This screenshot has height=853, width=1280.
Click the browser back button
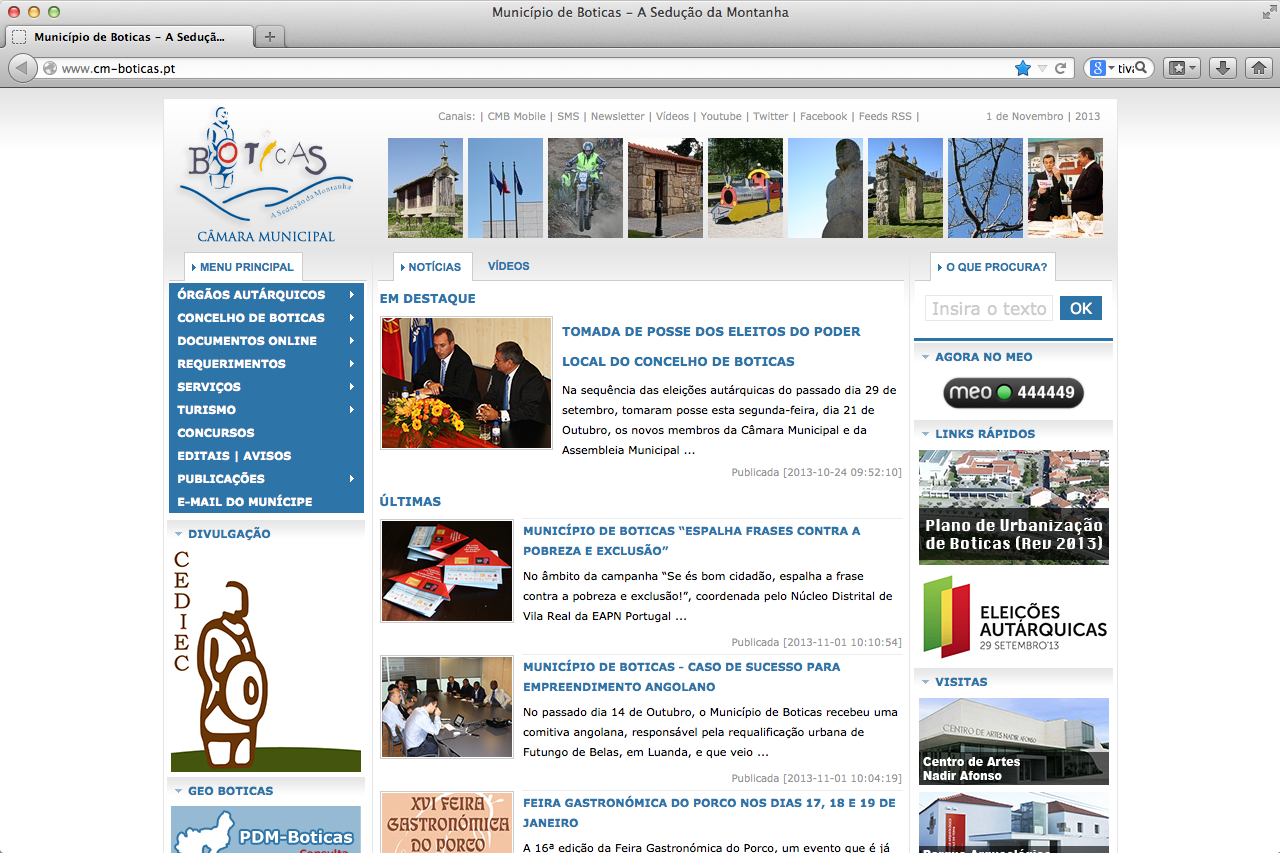click(x=22, y=68)
